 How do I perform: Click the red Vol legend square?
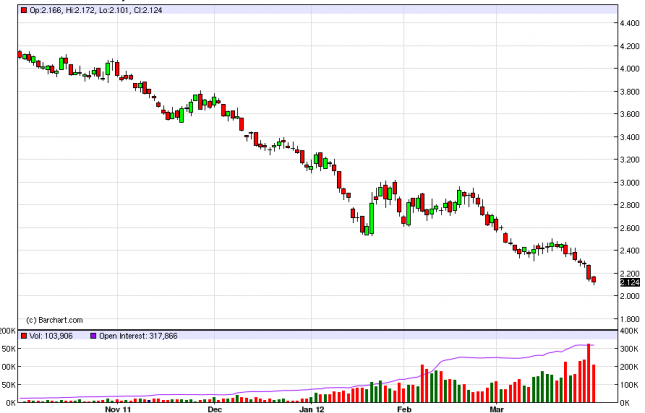click(x=24, y=336)
